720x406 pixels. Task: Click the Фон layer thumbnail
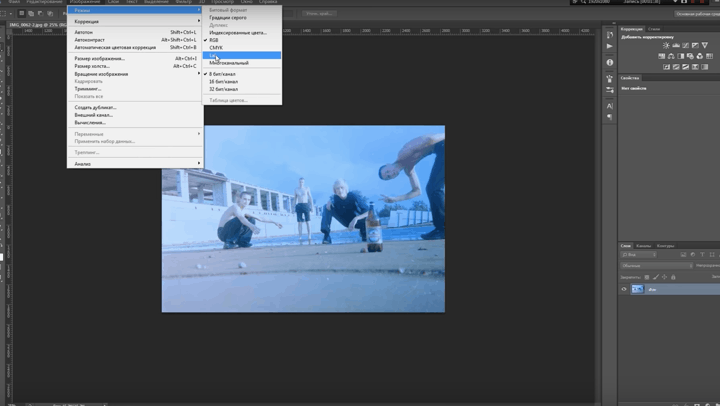pyautogui.click(x=637, y=289)
